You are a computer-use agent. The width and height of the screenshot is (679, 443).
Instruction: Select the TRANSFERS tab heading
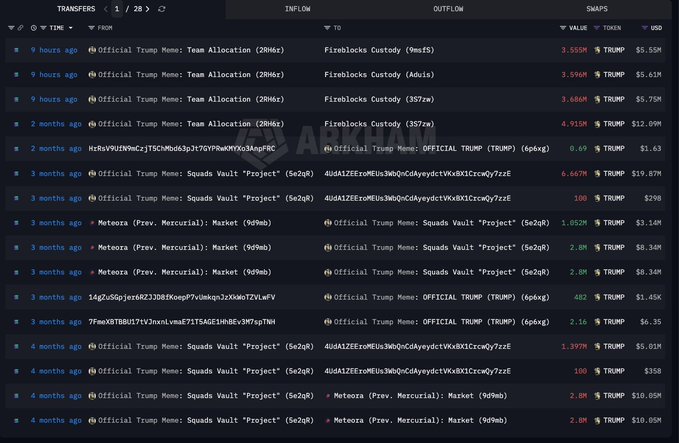click(76, 9)
